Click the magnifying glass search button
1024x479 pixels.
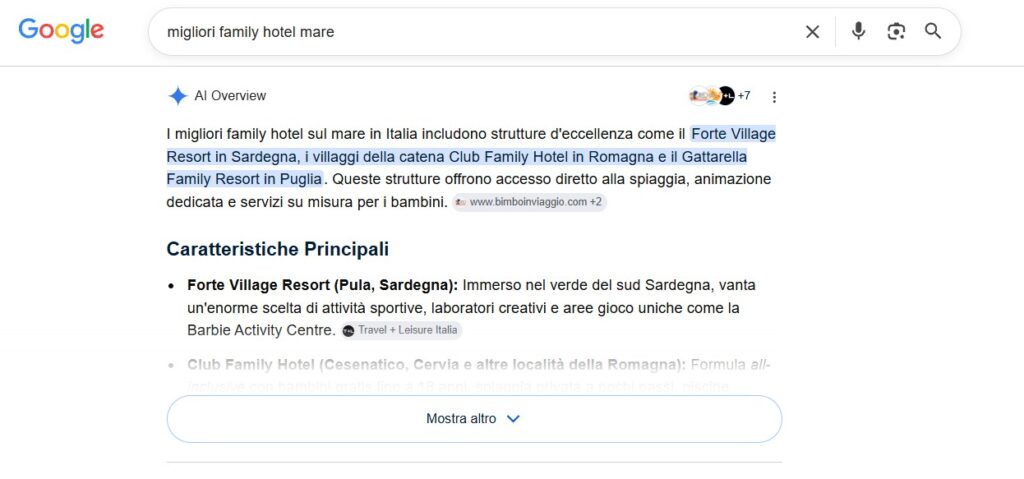point(933,31)
